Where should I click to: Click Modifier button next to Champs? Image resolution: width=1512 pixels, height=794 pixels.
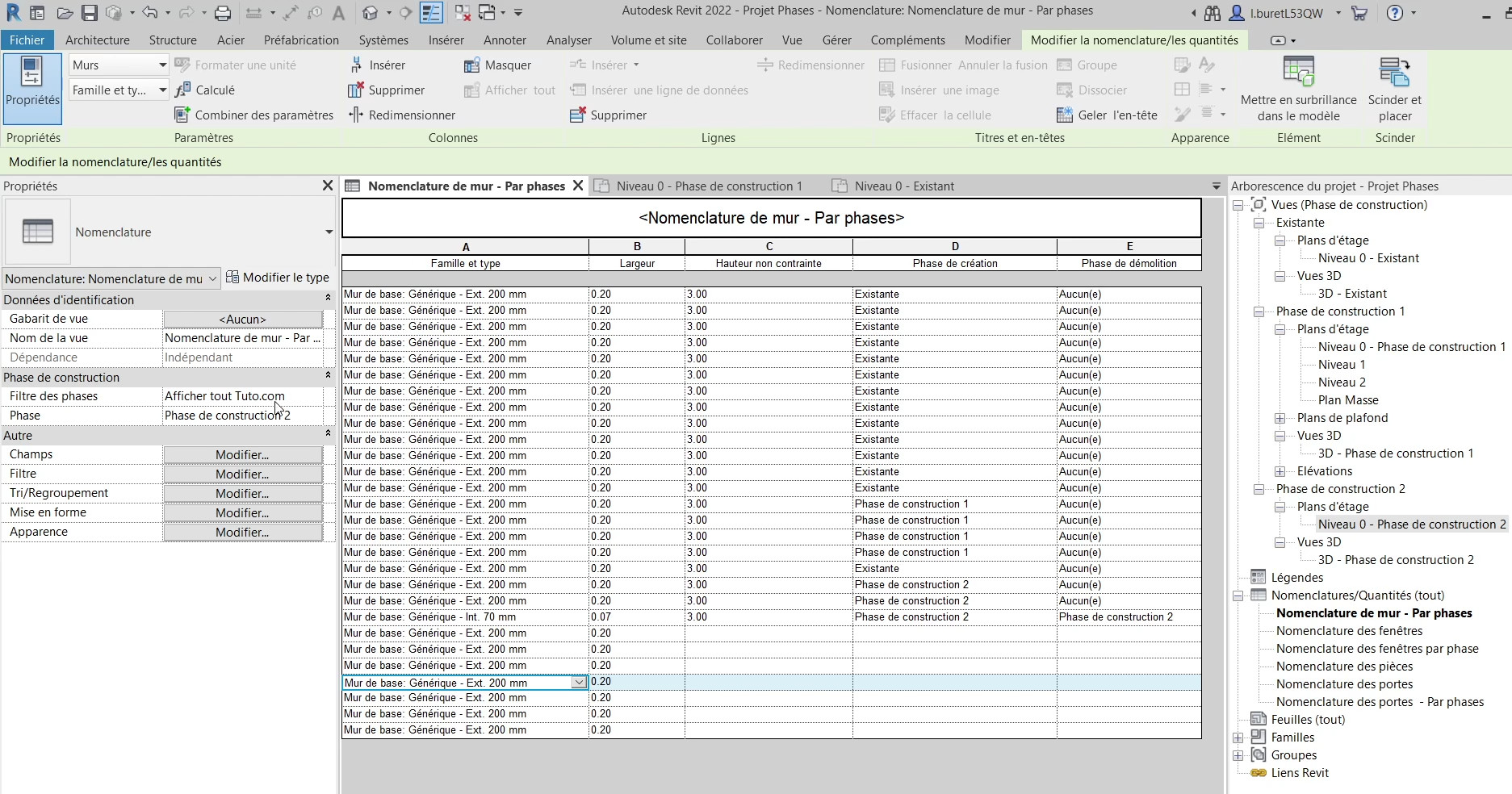click(242, 455)
